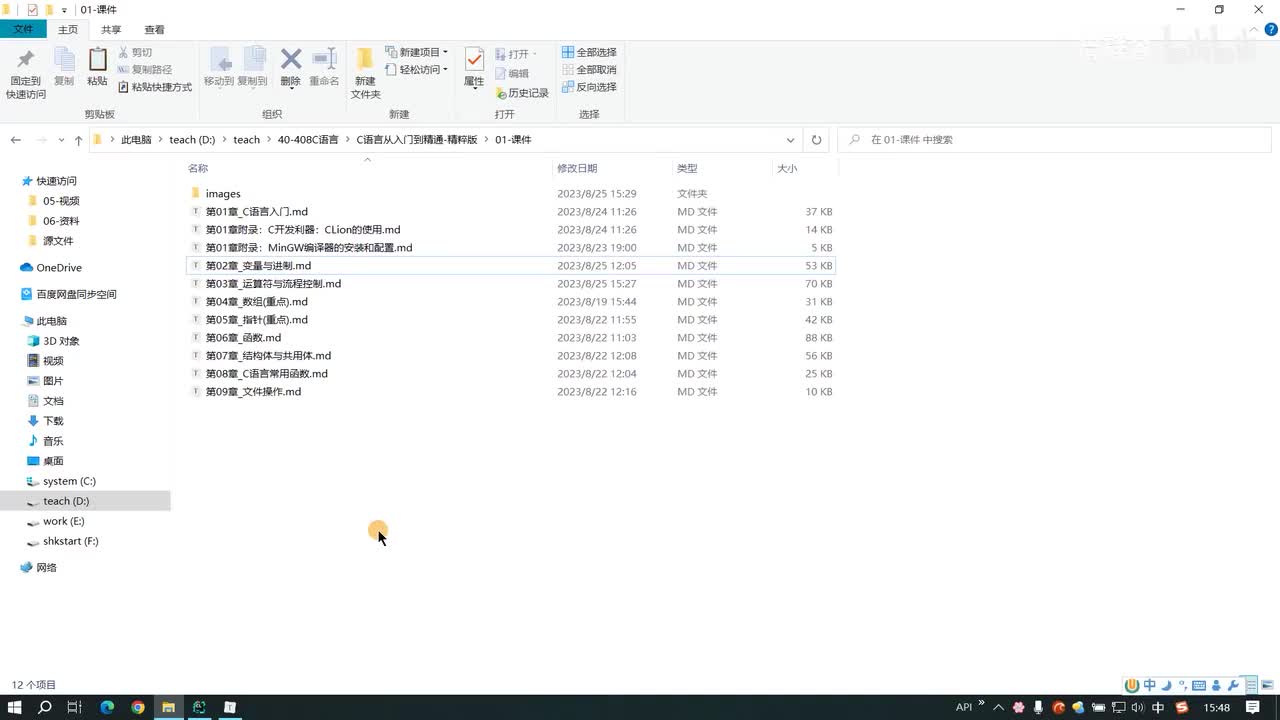
Task: Select This PC (此电脑) in sidebar
Action: [x=51, y=321]
